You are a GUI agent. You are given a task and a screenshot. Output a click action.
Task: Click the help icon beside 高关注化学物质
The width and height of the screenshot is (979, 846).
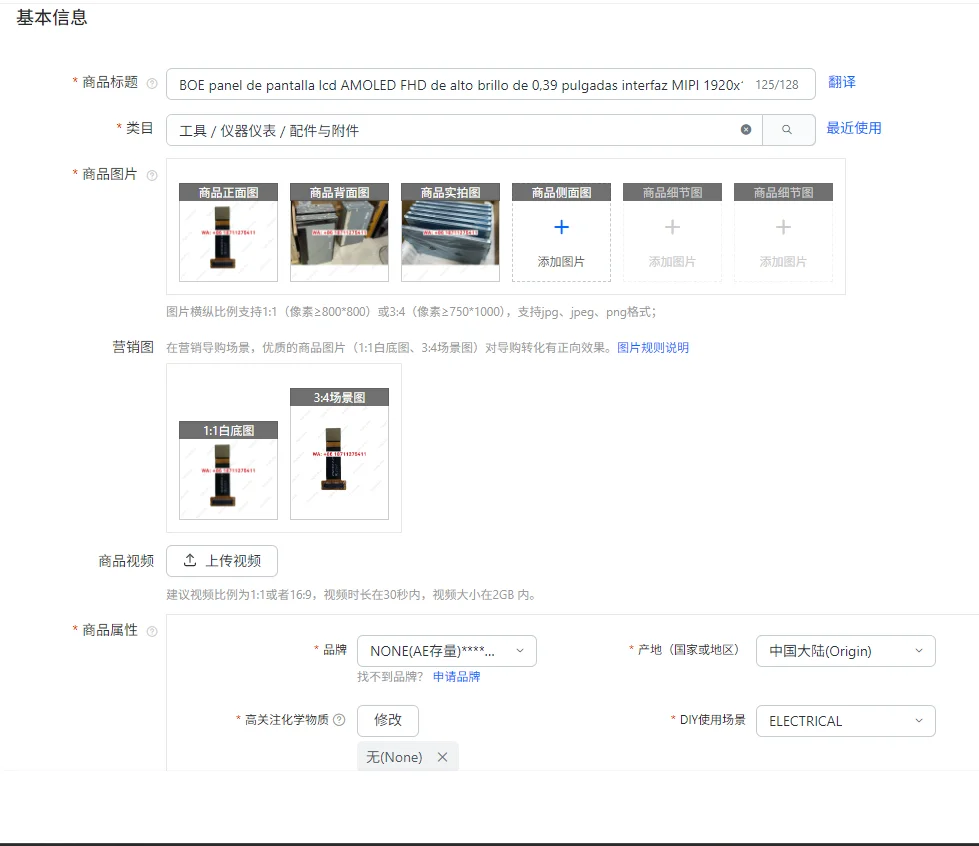pyautogui.click(x=339, y=720)
